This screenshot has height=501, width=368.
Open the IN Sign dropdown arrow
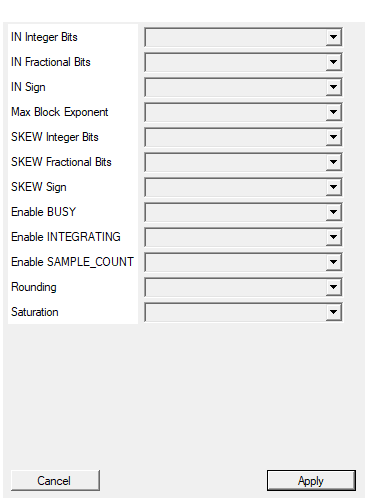333,87
